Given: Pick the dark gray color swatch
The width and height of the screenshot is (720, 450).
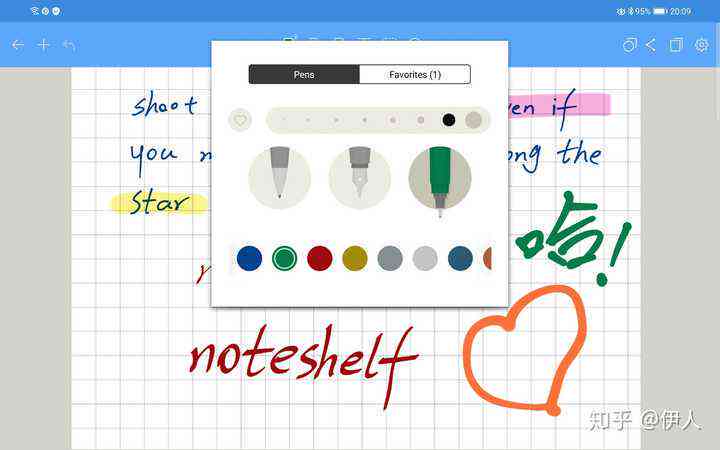Looking at the screenshot, I should tap(390, 258).
